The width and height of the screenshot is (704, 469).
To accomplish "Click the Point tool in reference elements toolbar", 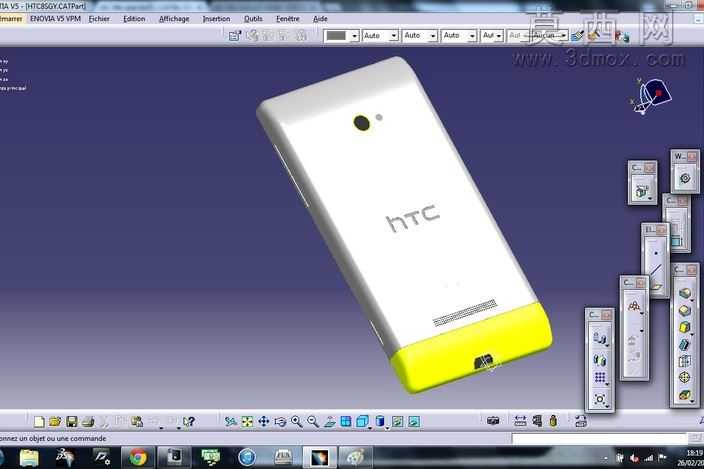I will (x=656, y=253).
